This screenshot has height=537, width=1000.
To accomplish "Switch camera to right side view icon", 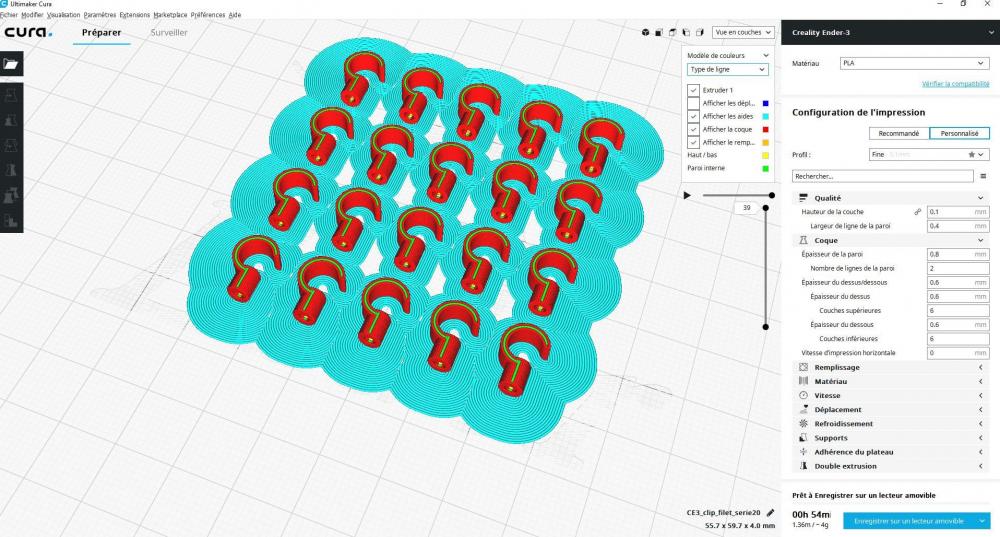I will (700, 33).
